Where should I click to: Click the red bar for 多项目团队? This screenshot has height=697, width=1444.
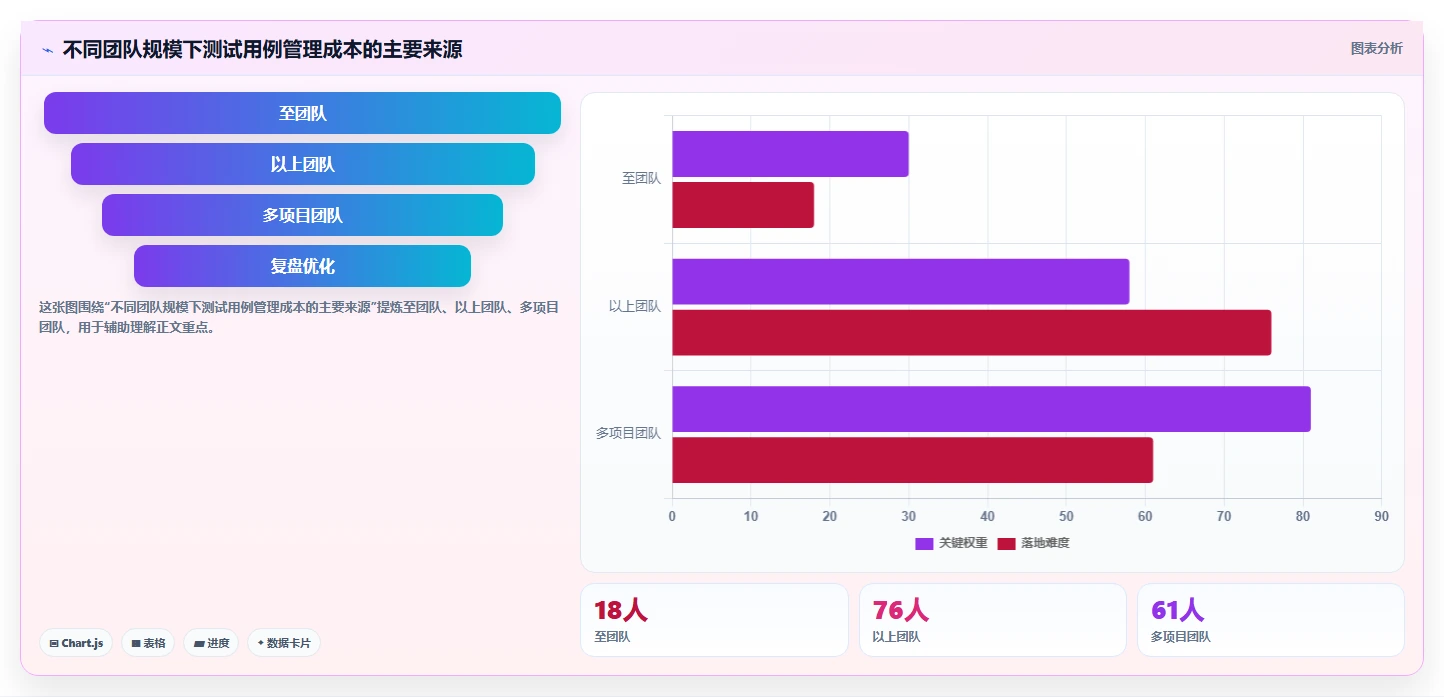[912, 460]
